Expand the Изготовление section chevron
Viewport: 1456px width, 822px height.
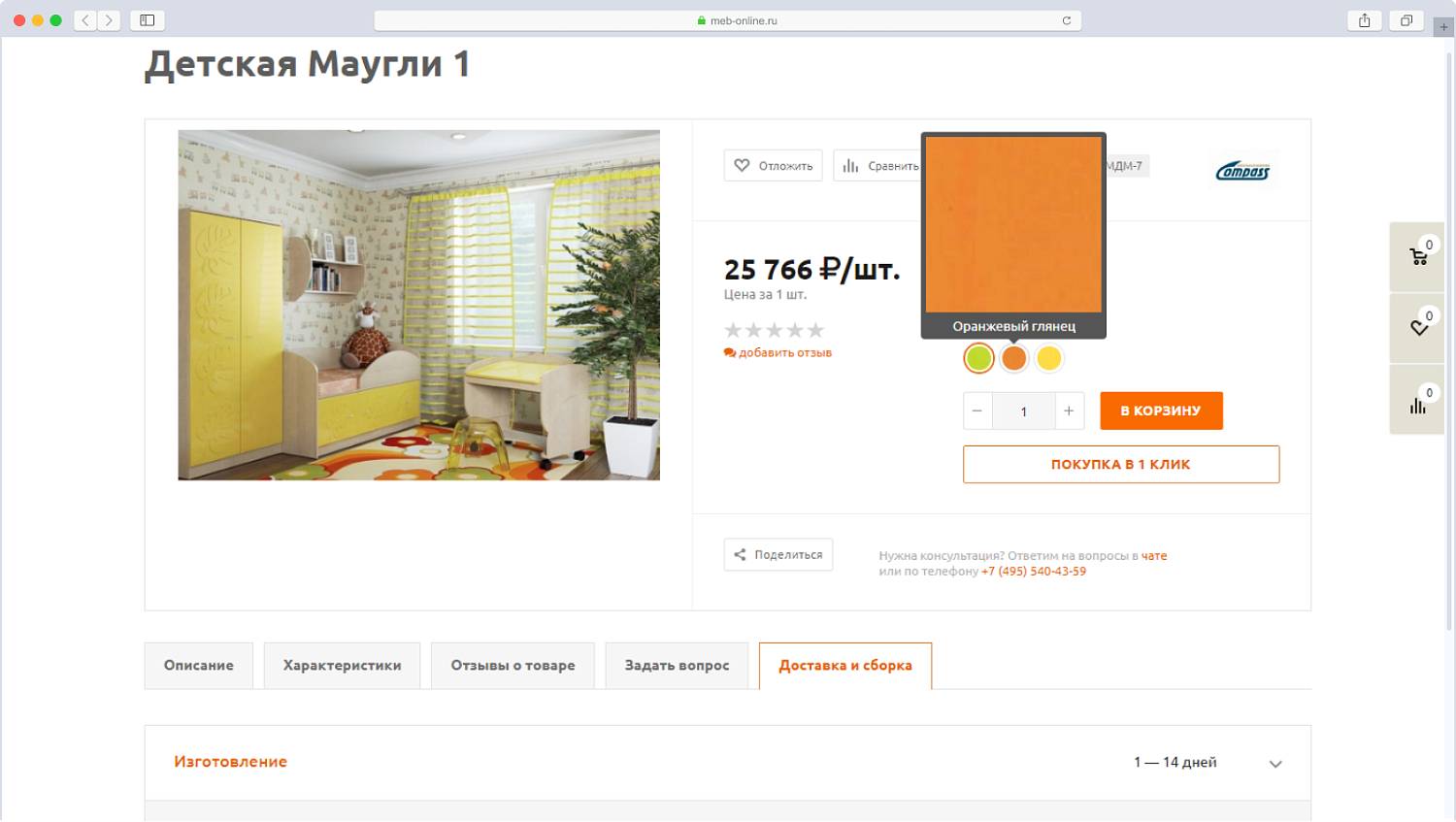[x=1275, y=764]
